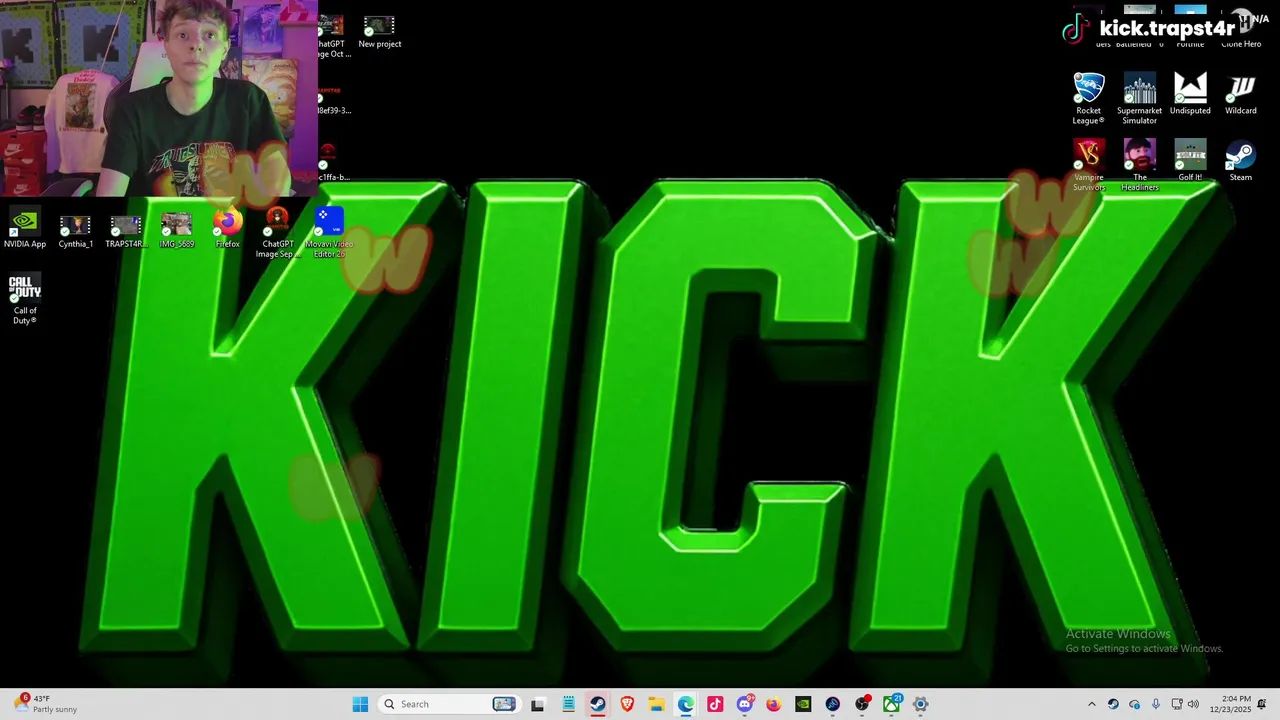Open Supermarket Simulator desktop shortcut
The height and width of the screenshot is (720, 1280).
point(1140,98)
